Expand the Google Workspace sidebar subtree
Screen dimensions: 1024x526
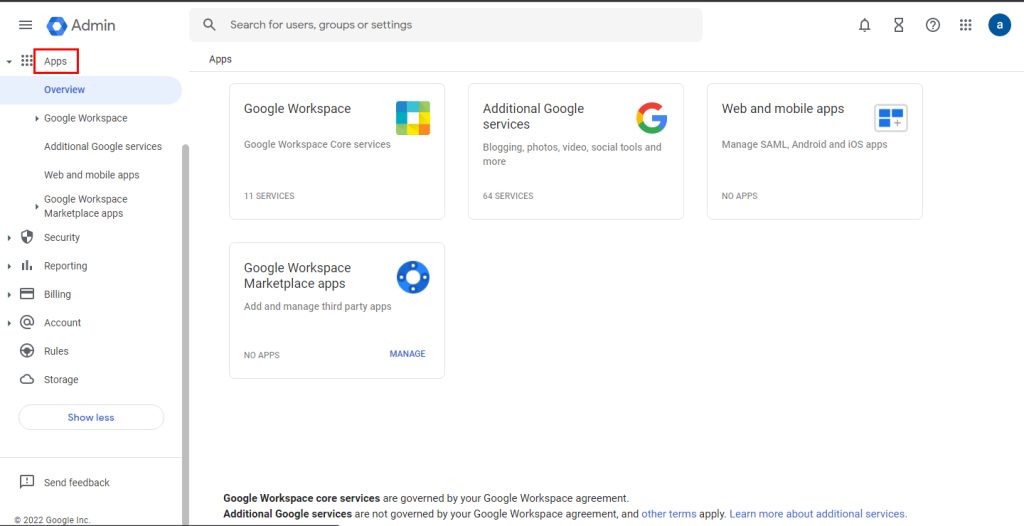(x=37, y=118)
